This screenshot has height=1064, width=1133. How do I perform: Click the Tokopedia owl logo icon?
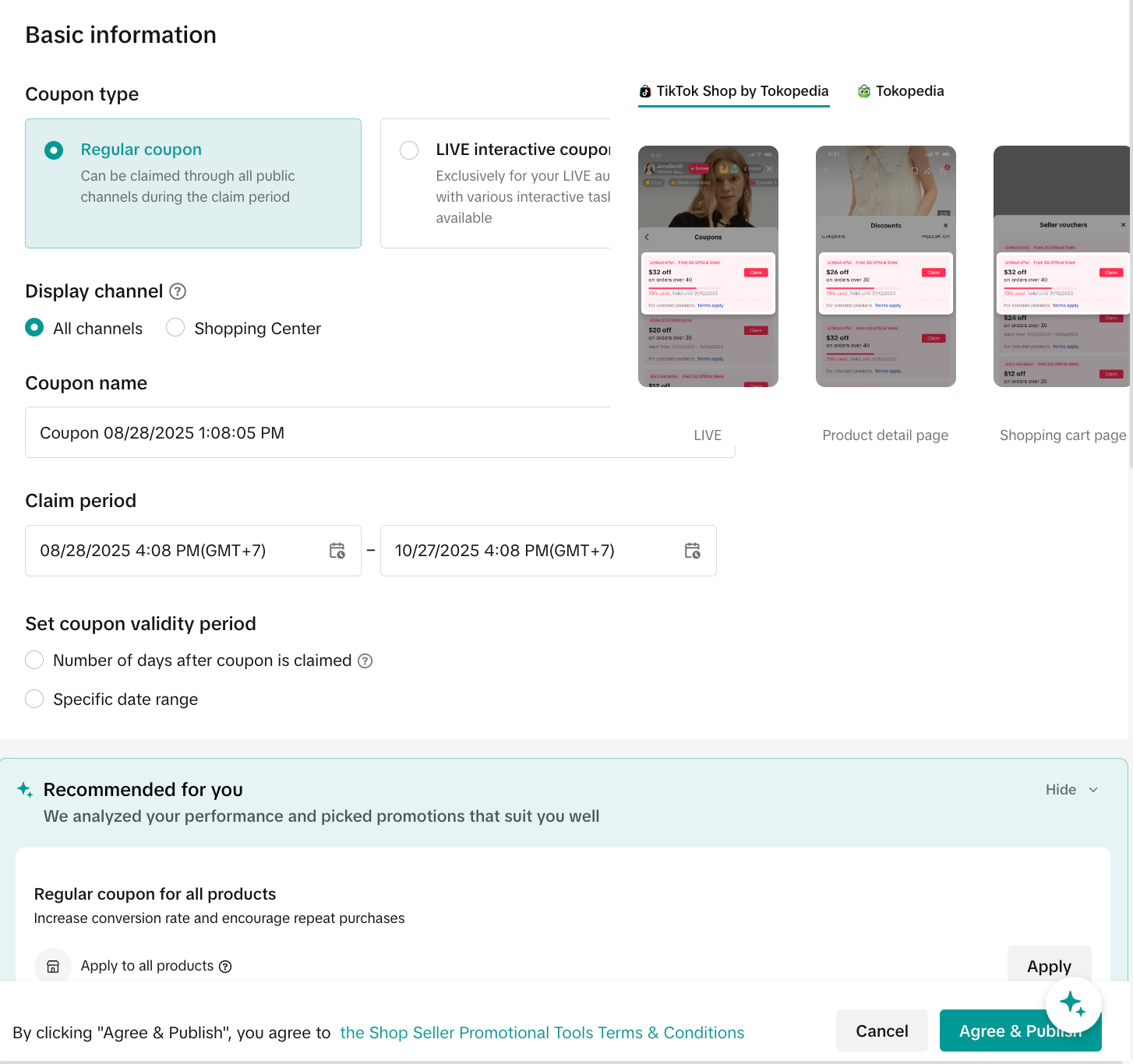click(x=864, y=91)
